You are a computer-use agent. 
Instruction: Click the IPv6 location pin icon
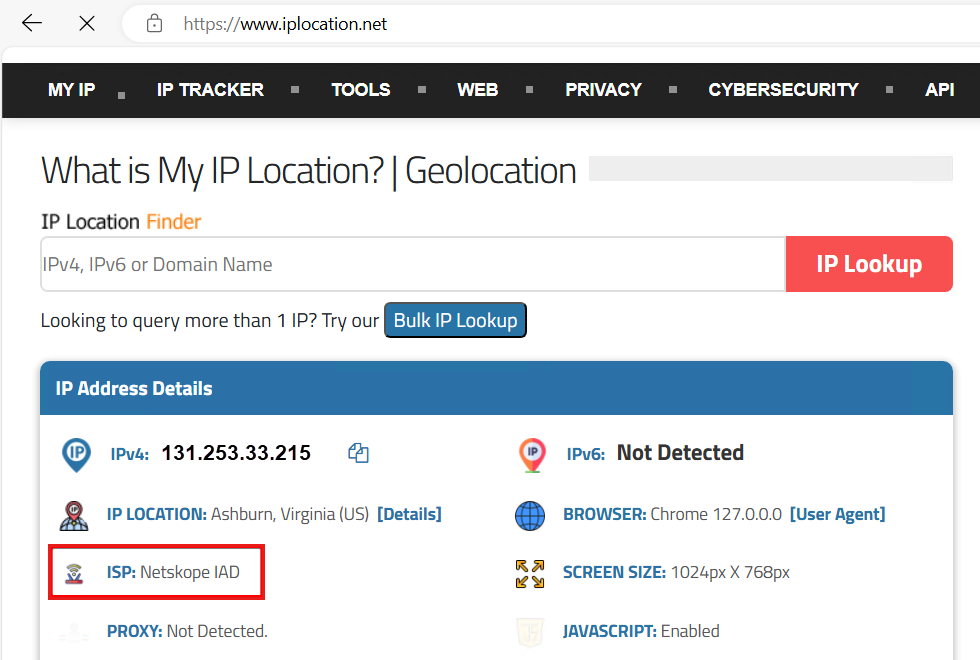coord(532,454)
